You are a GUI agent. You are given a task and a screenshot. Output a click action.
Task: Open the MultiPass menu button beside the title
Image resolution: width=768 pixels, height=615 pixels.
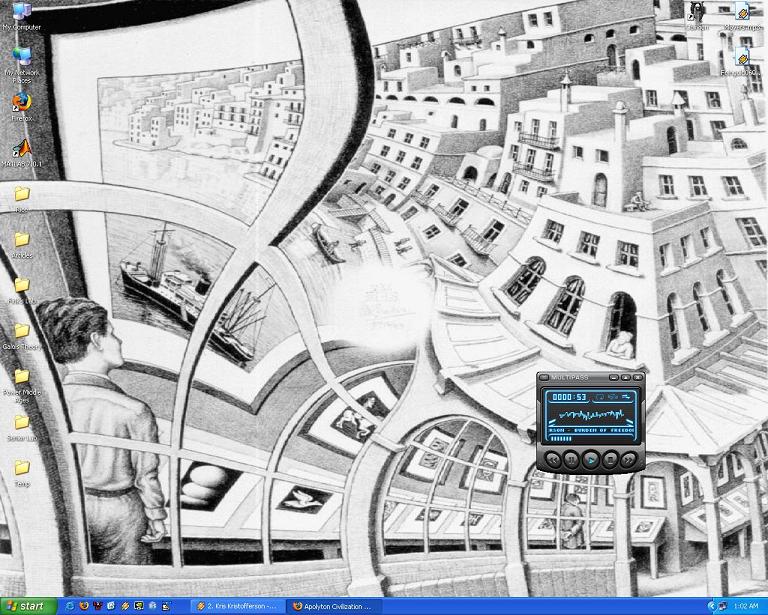coord(544,378)
